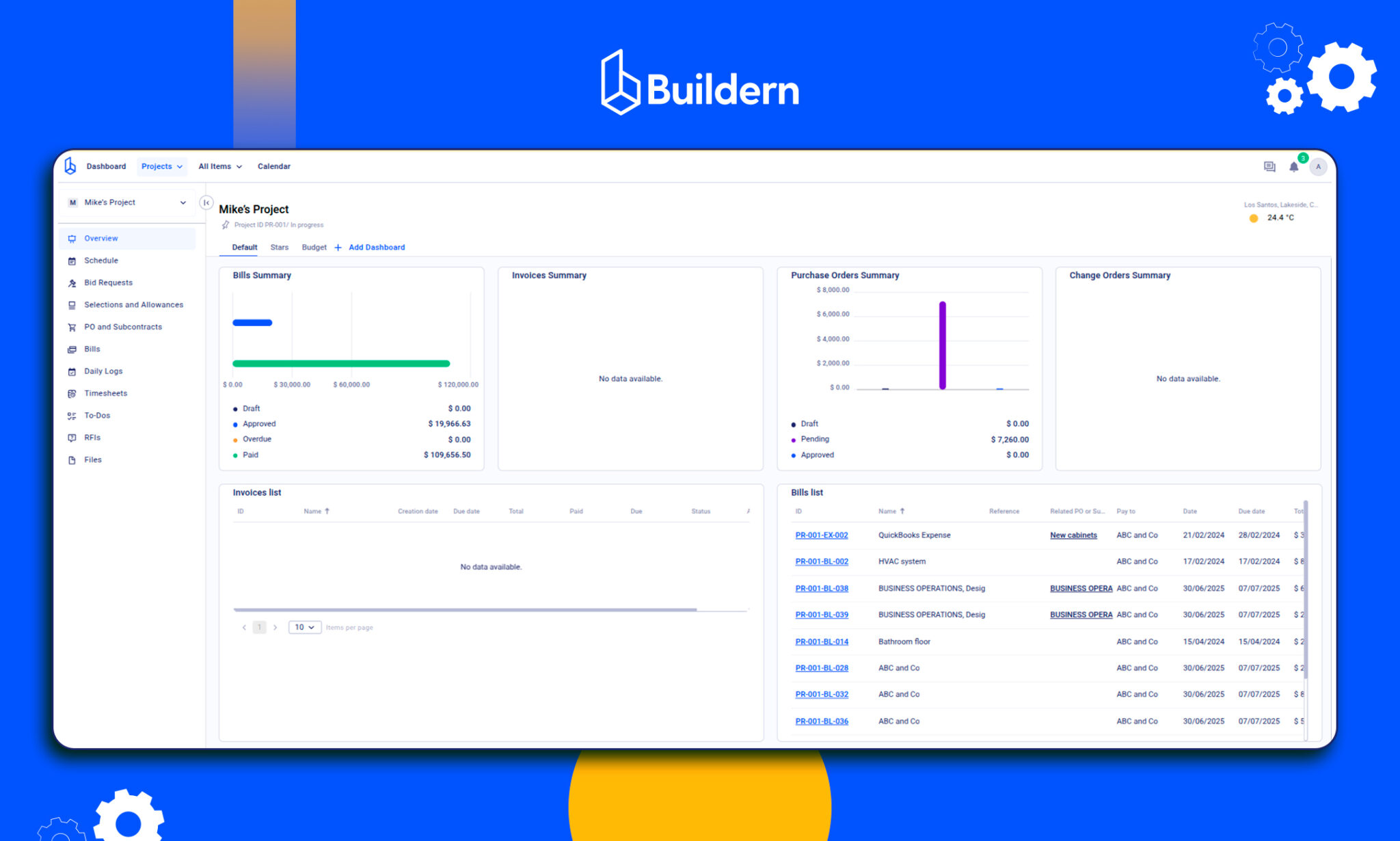
Task: Go to next page of Invoices list
Action: click(275, 627)
